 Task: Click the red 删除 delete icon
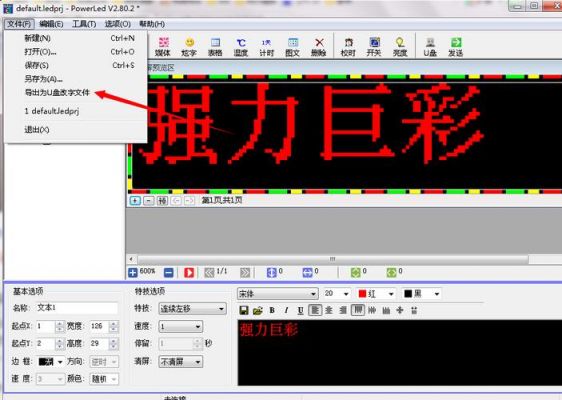click(319, 47)
